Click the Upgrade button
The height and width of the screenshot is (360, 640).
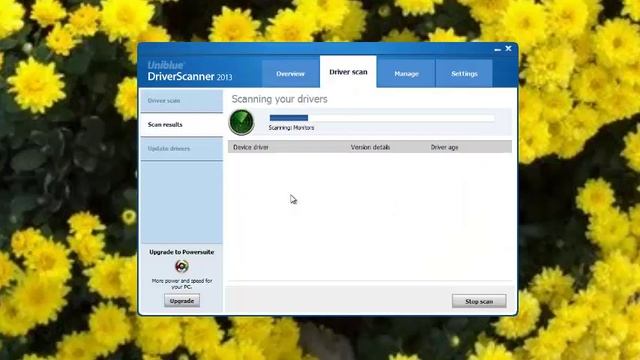pos(182,301)
